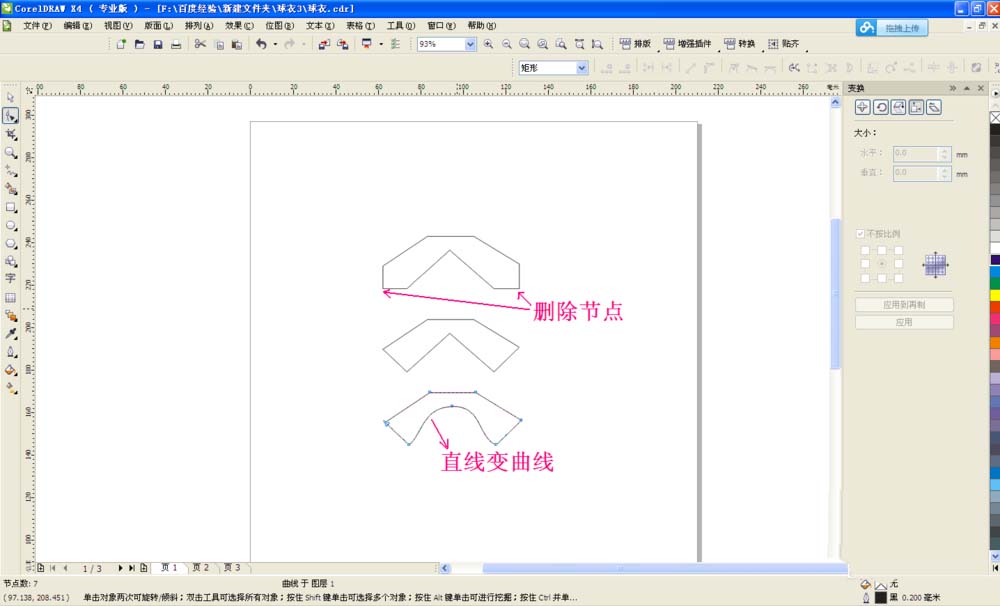Select the Shape tool in the toolbox
The image size is (1000, 606).
click(11, 115)
